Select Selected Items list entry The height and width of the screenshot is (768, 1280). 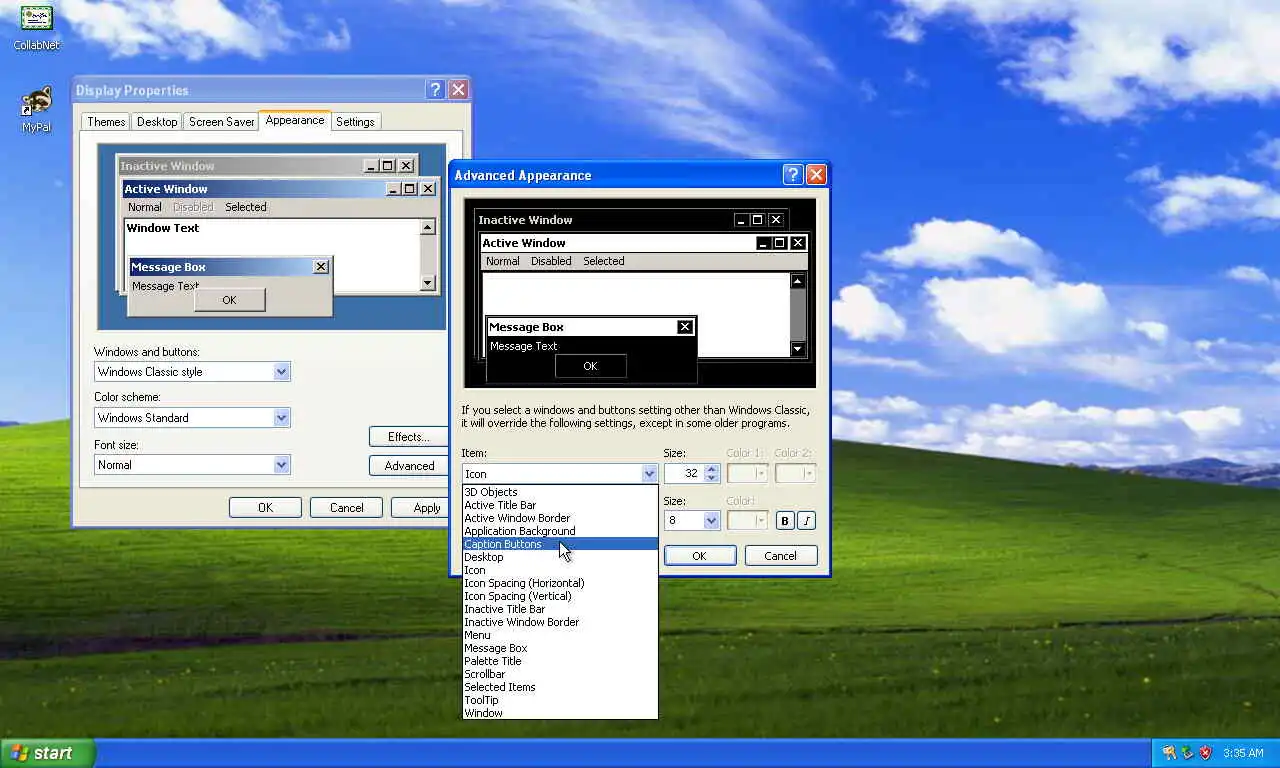tap(560, 687)
